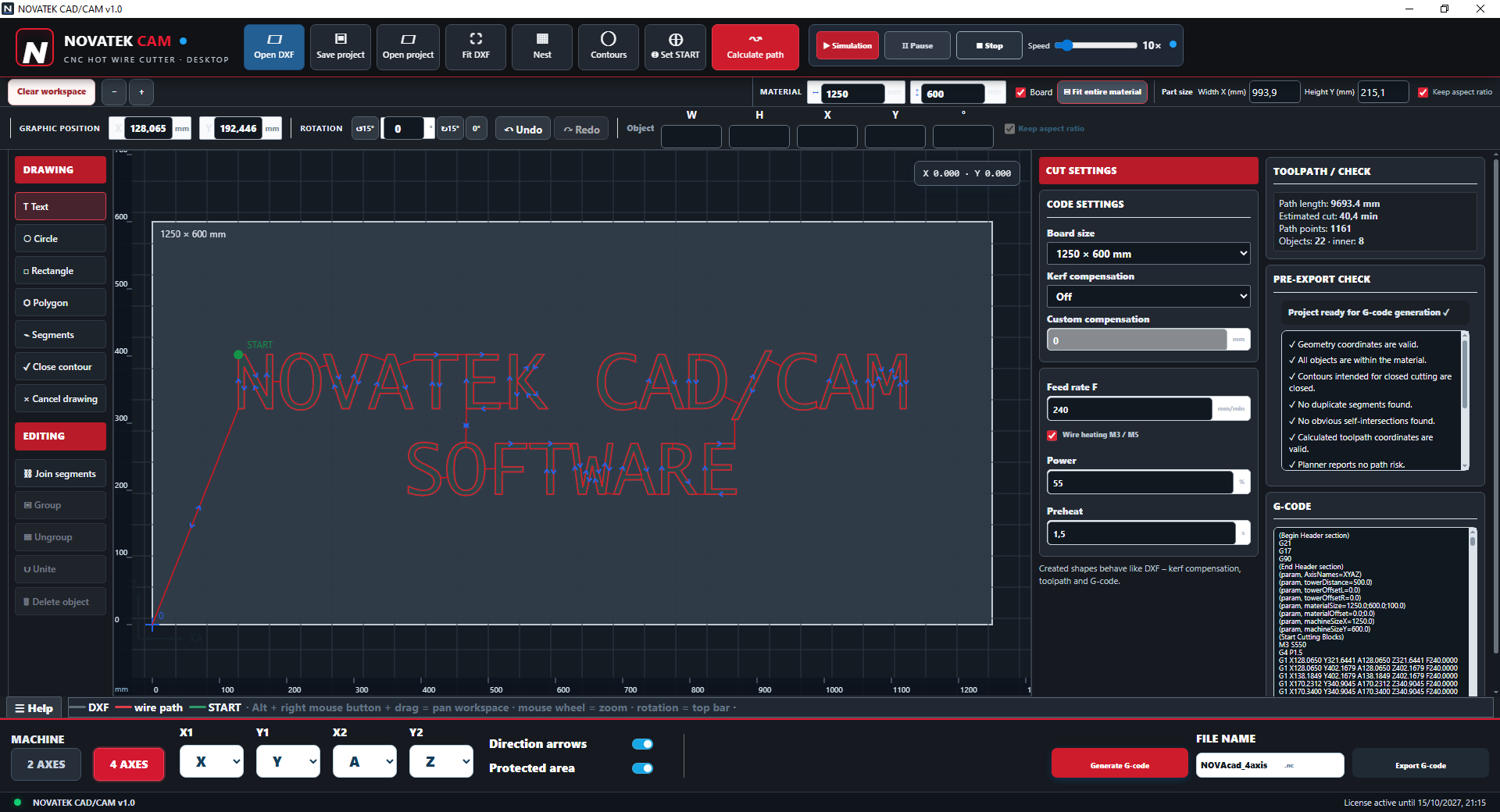Reset rotation to 0°
The width and height of the screenshot is (1500, 812).
[x=476, y=128]
